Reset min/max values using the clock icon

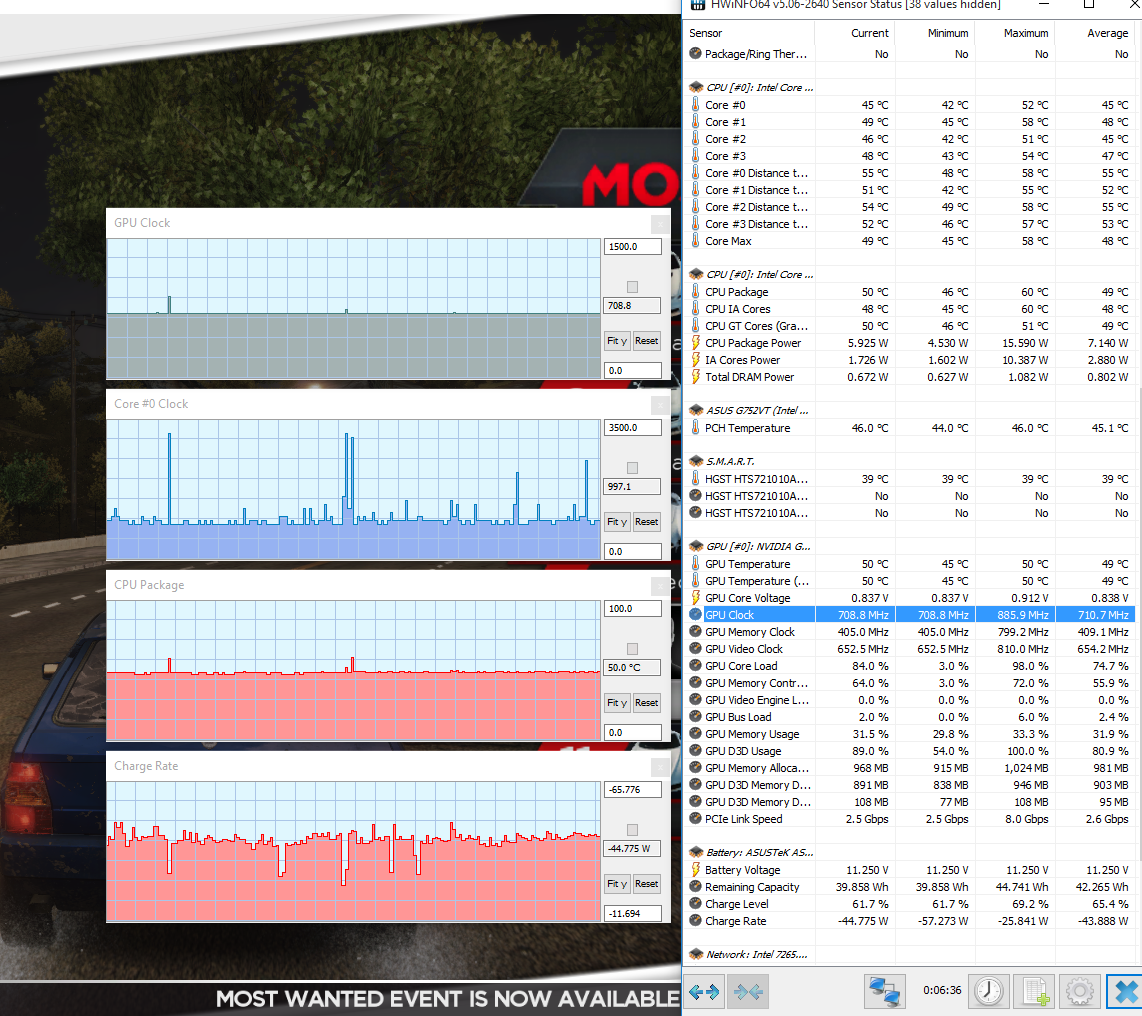[988, 991]
